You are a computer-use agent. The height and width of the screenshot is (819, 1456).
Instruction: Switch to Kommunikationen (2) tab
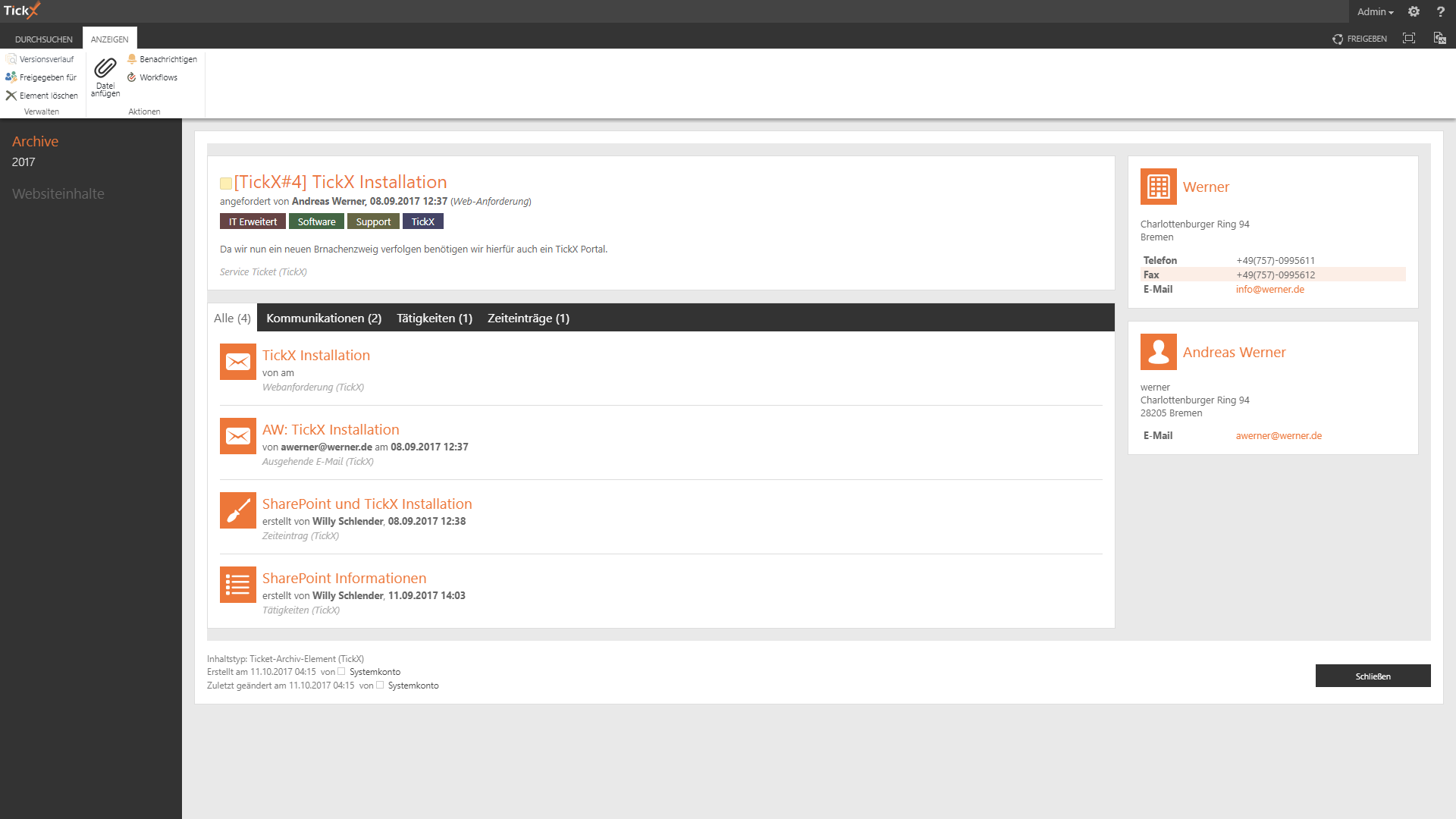click(324, 318)
